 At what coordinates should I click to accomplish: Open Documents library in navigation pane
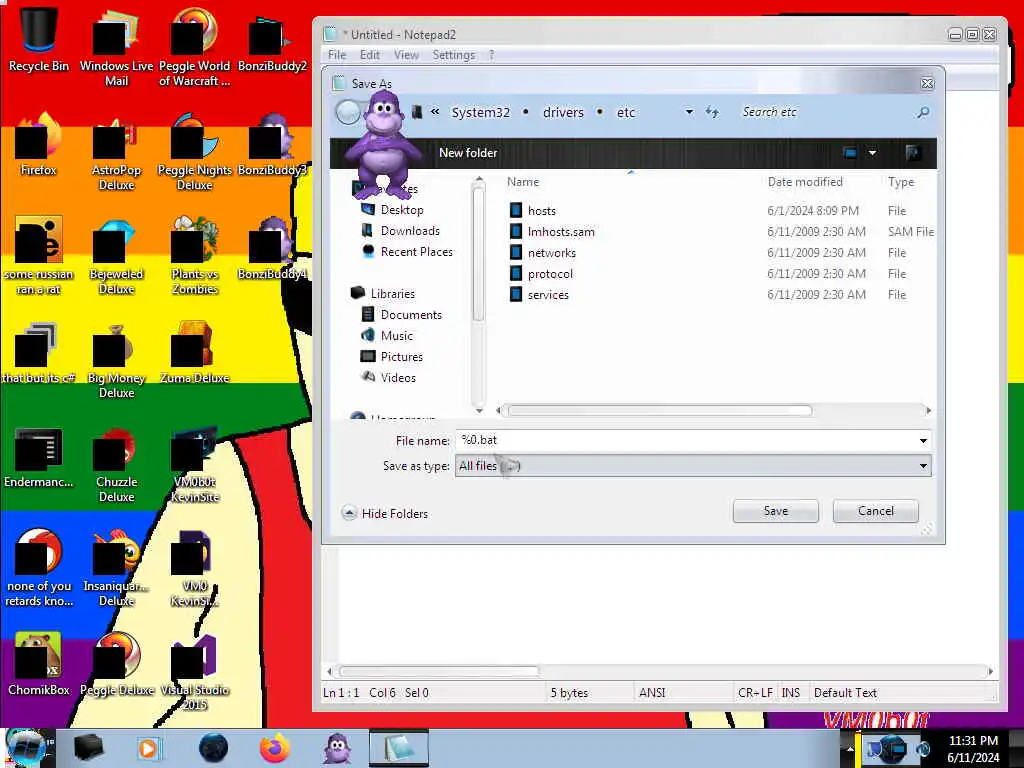tap(411, 314)
